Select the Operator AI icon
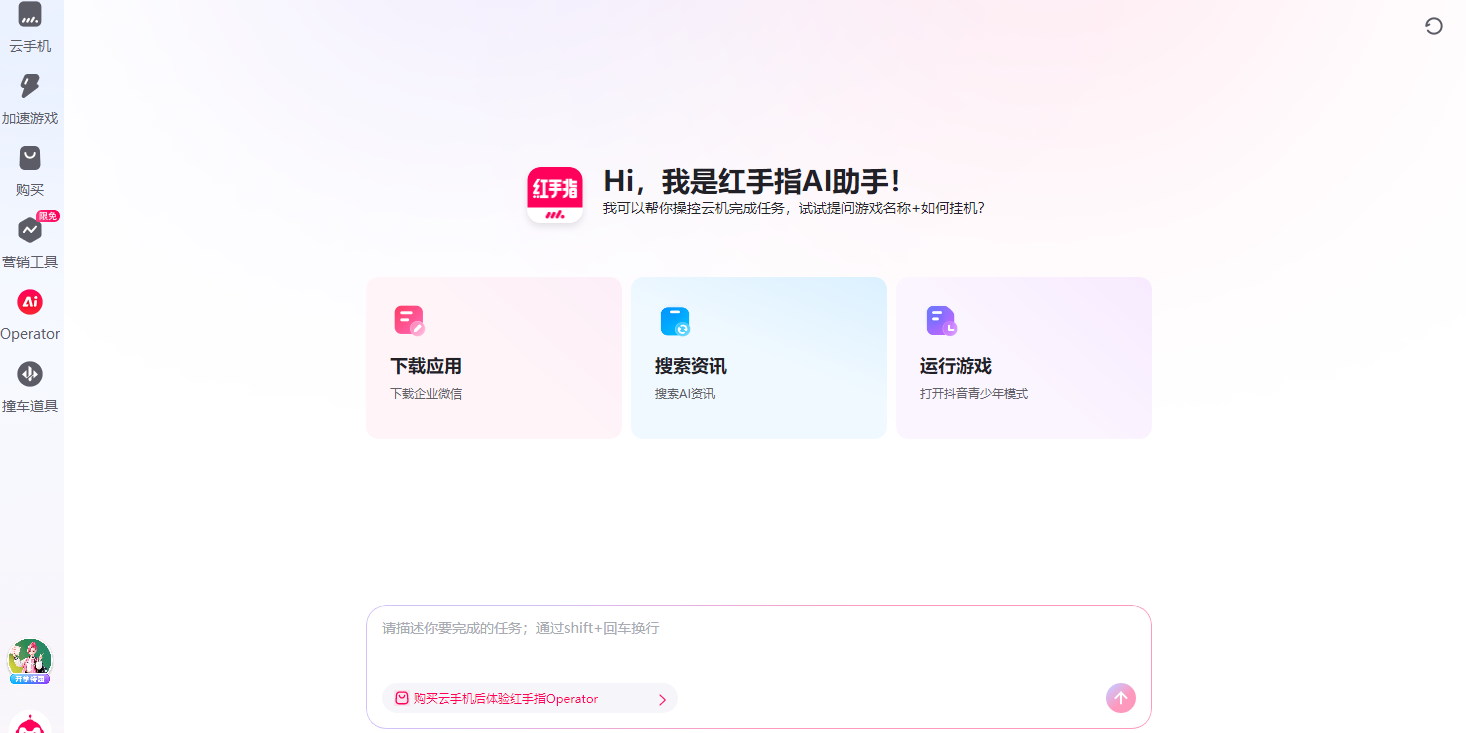 [x=30, y=302]
